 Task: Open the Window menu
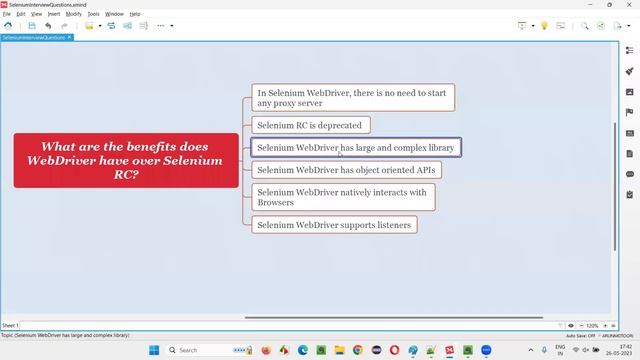click(114, 14)
